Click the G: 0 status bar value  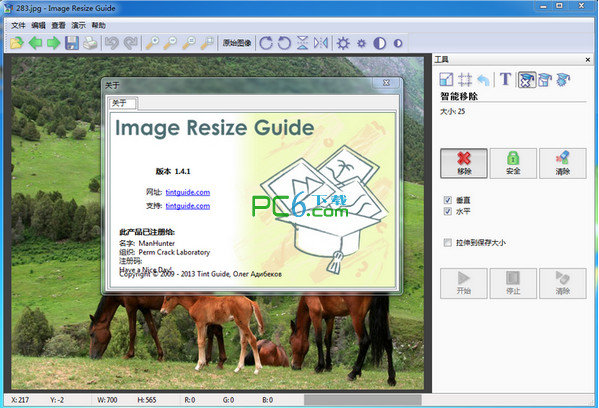(228, 400)
